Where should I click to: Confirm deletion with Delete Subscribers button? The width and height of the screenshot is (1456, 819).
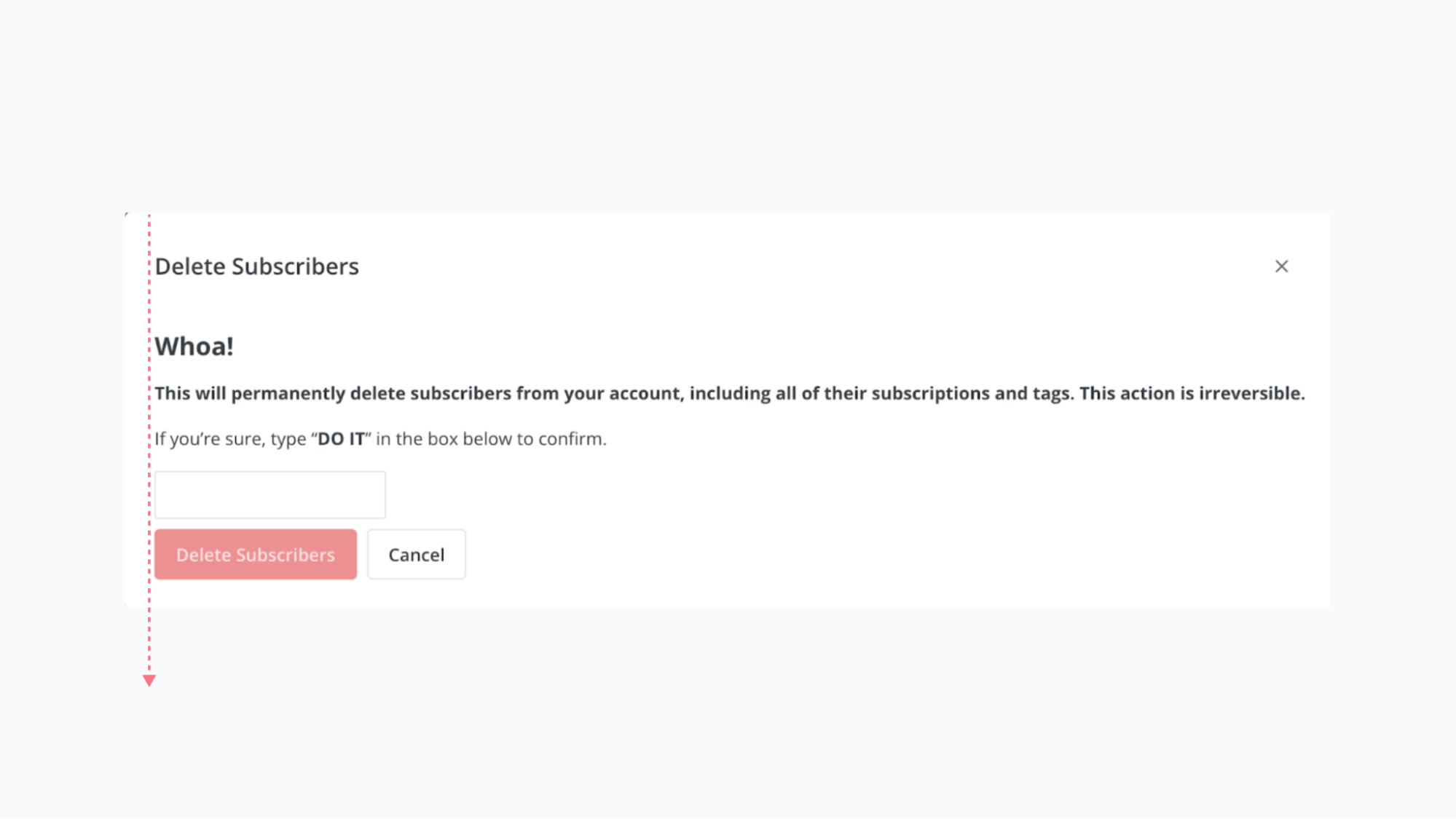click(x=256, y=554)
